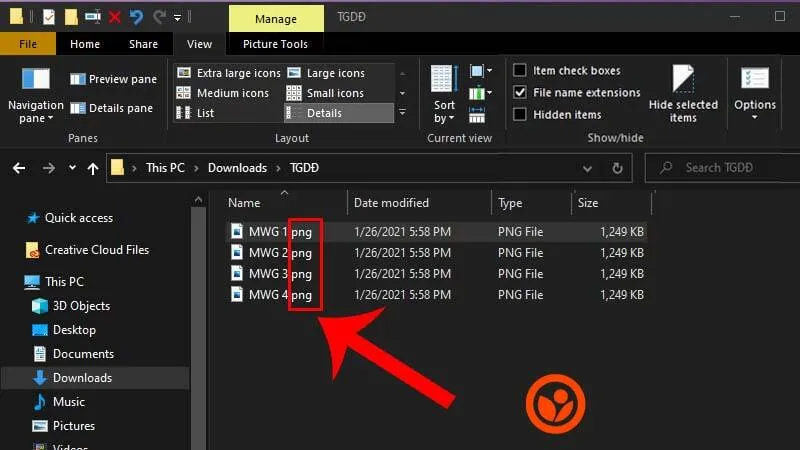Choose Medium icons layout
The height and width of the screenshot is (450, 800).
222,93
